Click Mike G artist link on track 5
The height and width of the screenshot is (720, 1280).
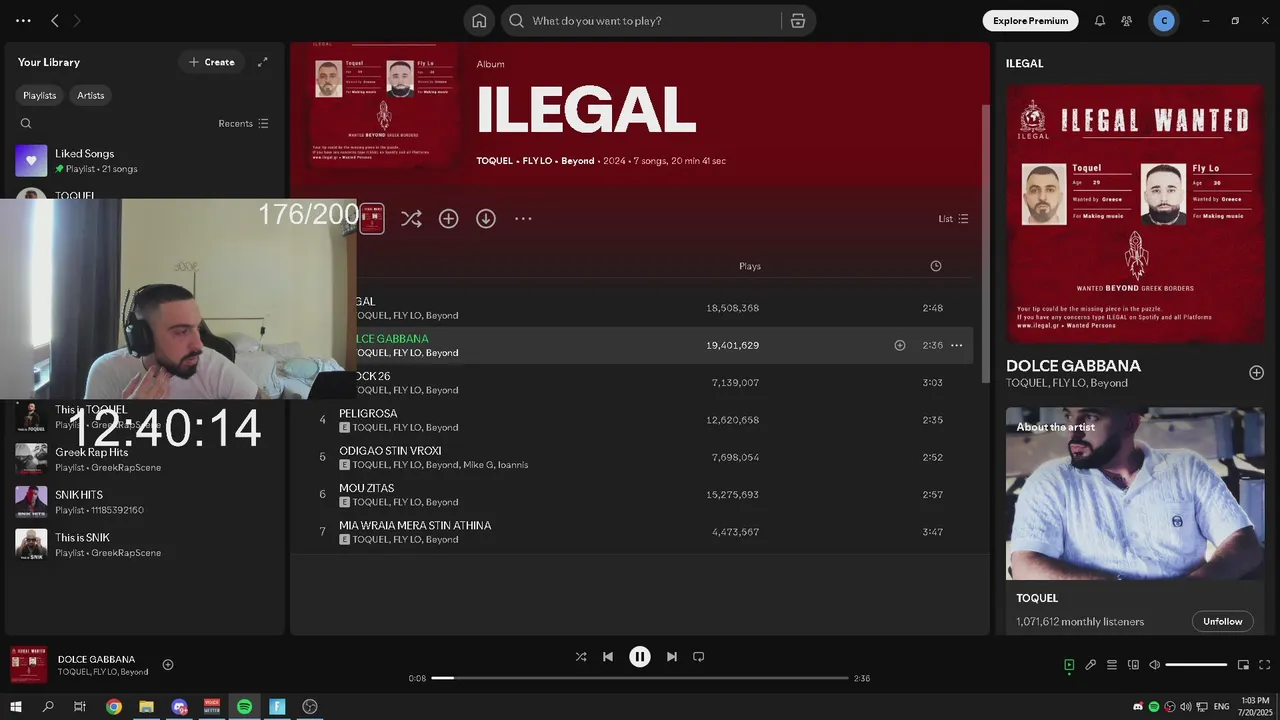pyautogui.click(x=480, y=465)
